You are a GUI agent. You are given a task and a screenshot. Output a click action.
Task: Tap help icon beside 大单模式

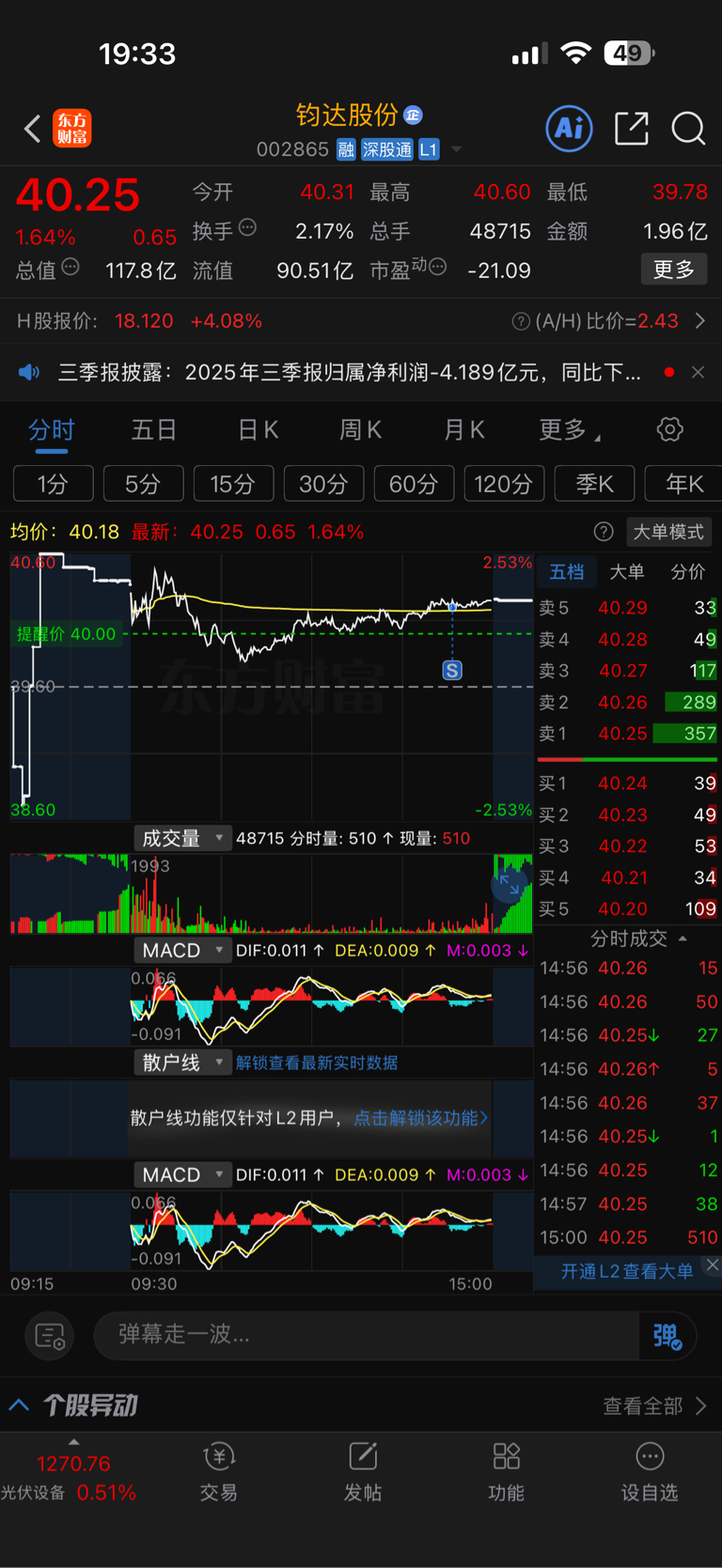click(604, 532)
